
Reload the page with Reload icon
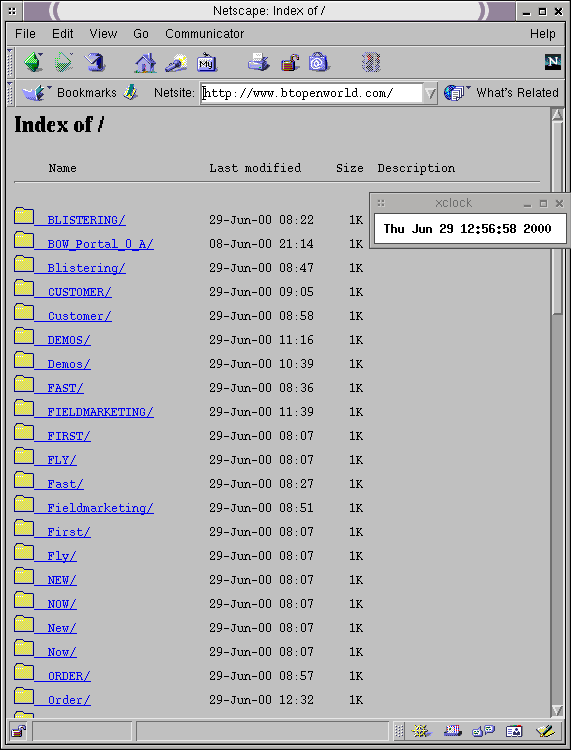tap(95, 62)
